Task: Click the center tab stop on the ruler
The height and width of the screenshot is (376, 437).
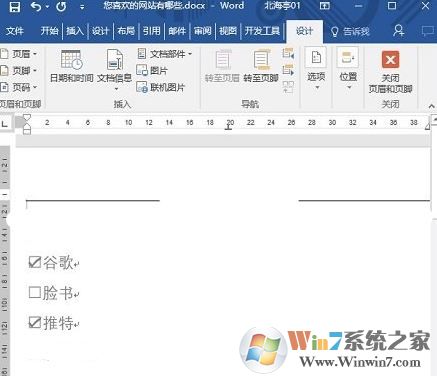Action: tap(228, 128)
